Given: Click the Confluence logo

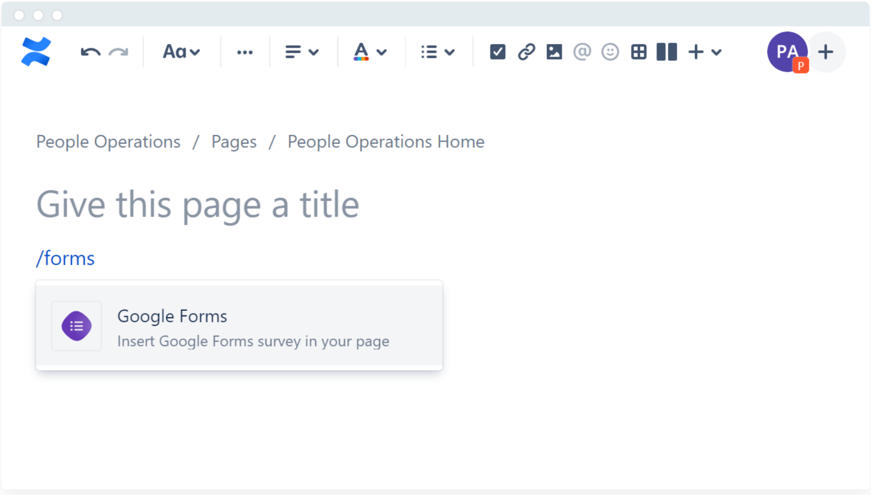Looking at the screenshot, I should click(x=36, y=52).
